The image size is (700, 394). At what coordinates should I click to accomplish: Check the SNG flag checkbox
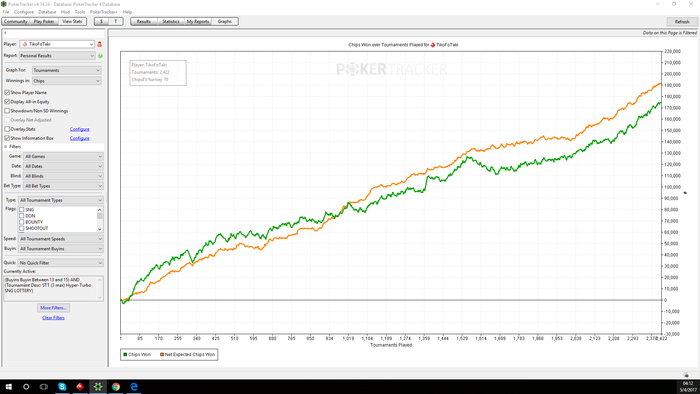pyautogui.click(x=21, y=209)
